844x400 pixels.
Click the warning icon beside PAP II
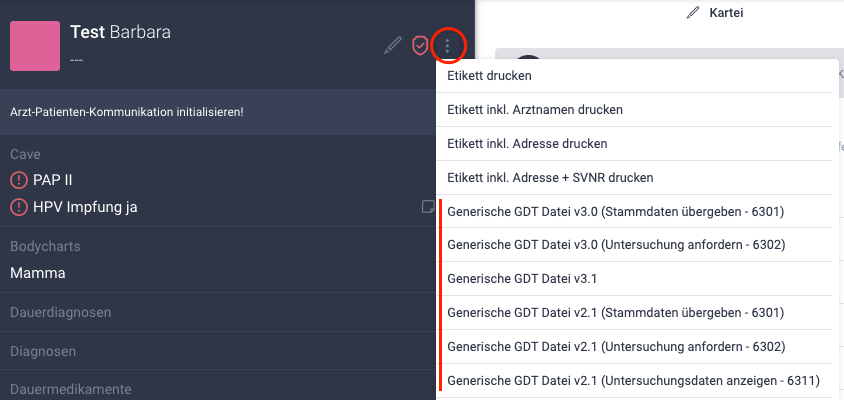click(x=19, y=180)
